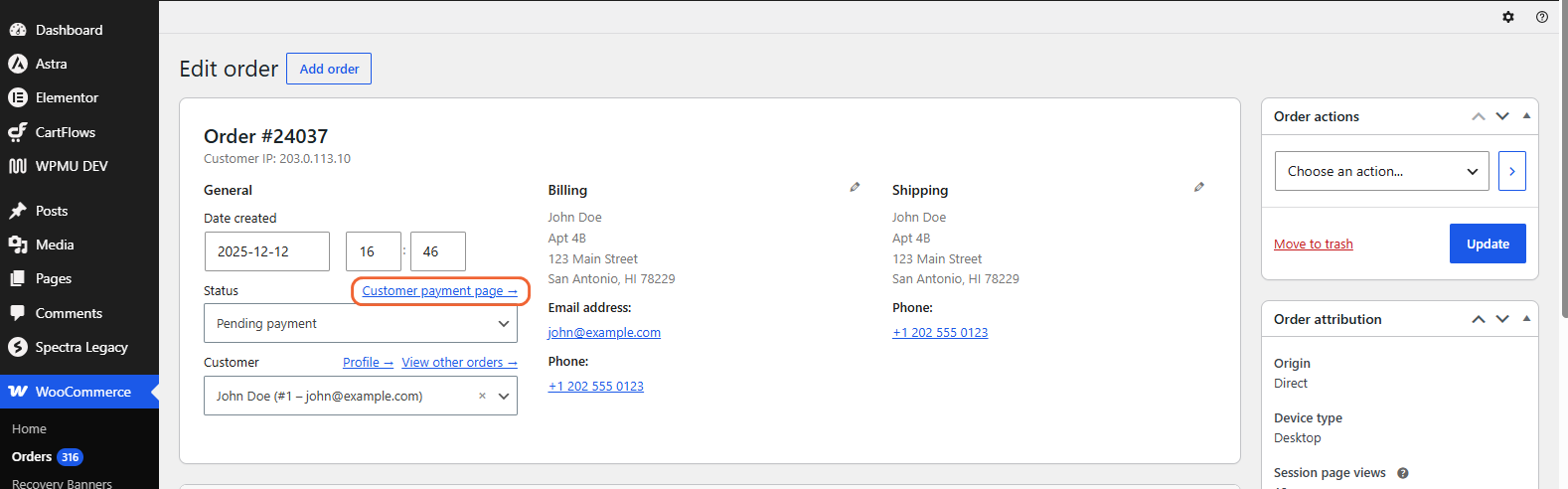Image resolution: width=1568 pixels, height=489 pixels.
Task: Click billing phone +1 202 555 0123
Action: [596, 387]
